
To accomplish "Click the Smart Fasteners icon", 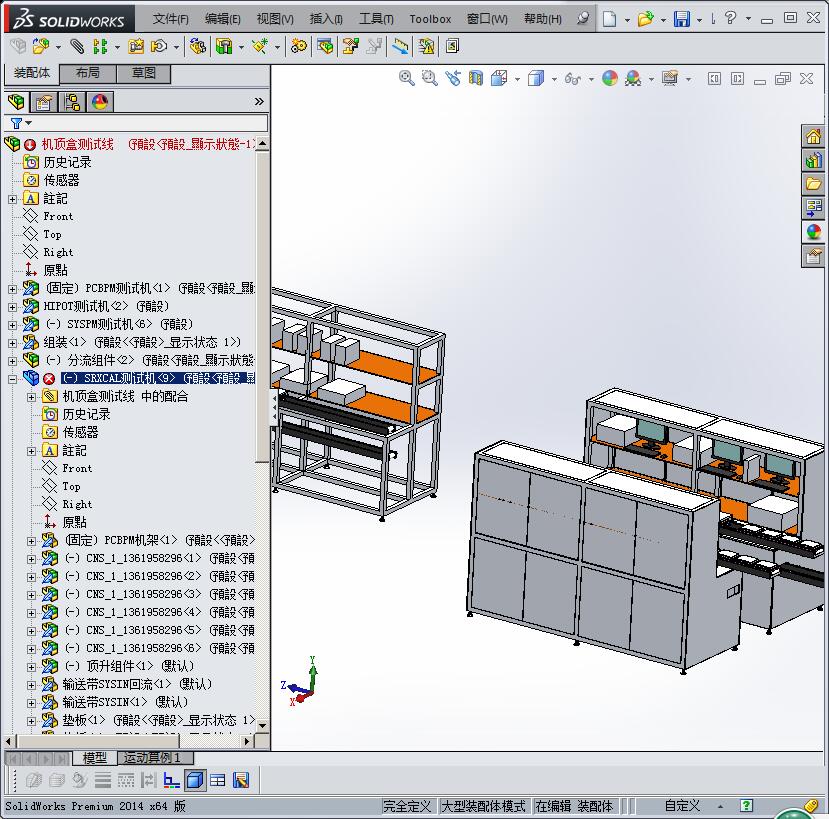I will coord(136,47).
